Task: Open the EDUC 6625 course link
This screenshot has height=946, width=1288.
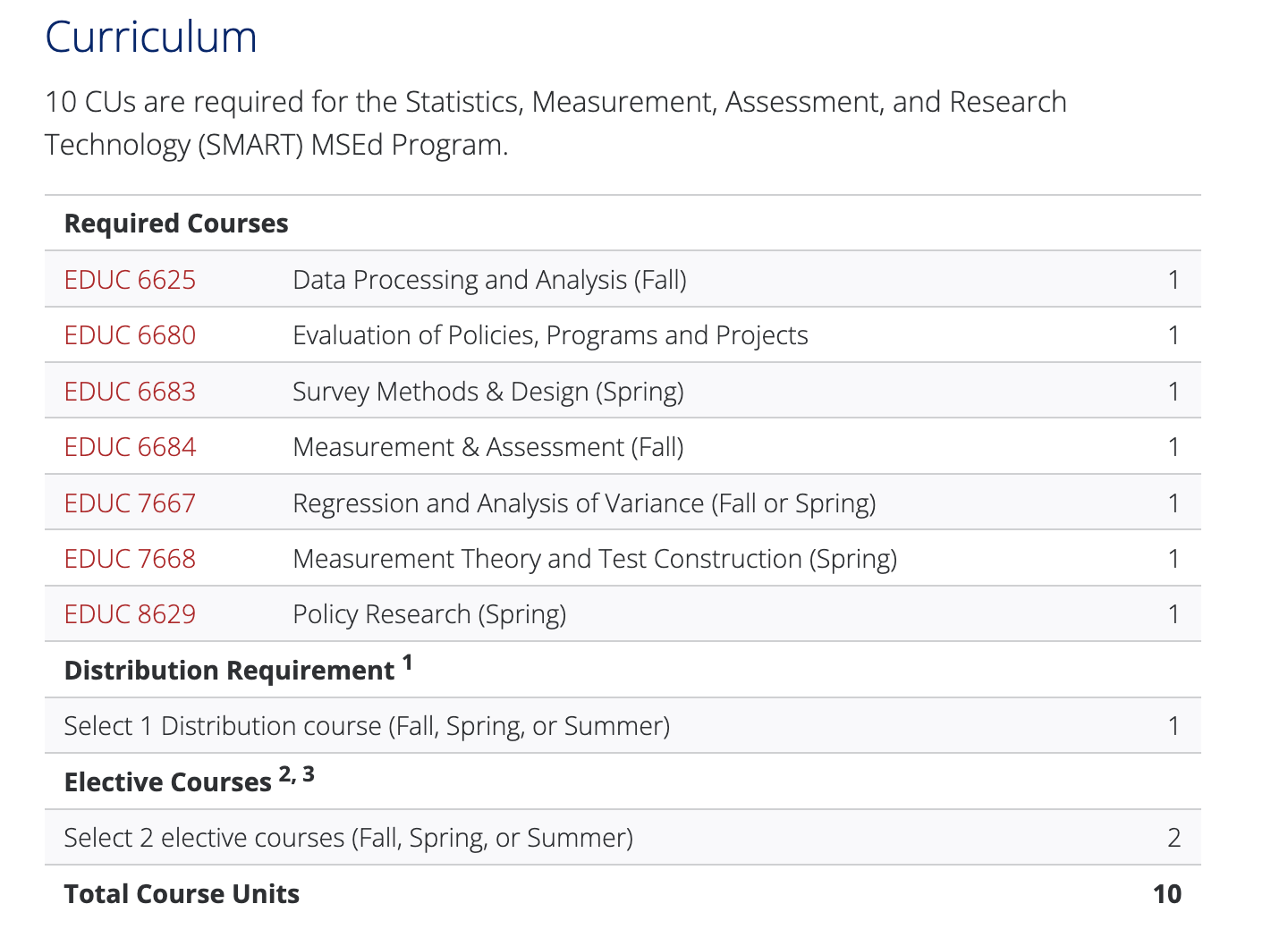Action: point(130,280)
